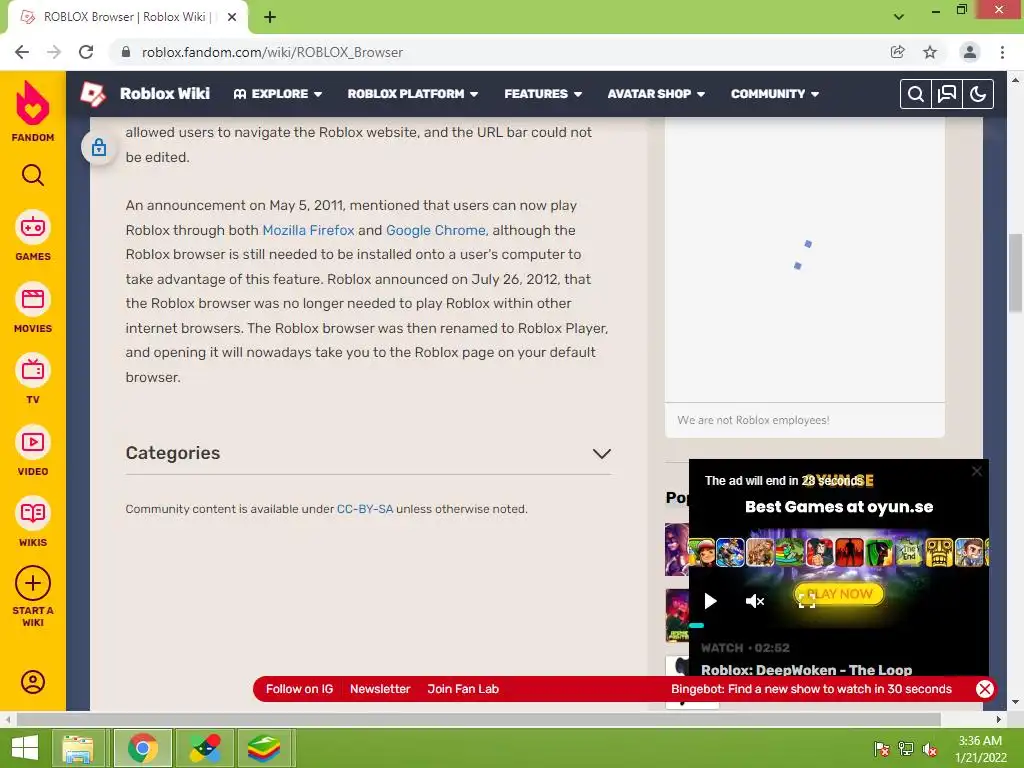The image size is (1024, 768).
Task: Open the Bingebot promo link
Action: [811, 689]
